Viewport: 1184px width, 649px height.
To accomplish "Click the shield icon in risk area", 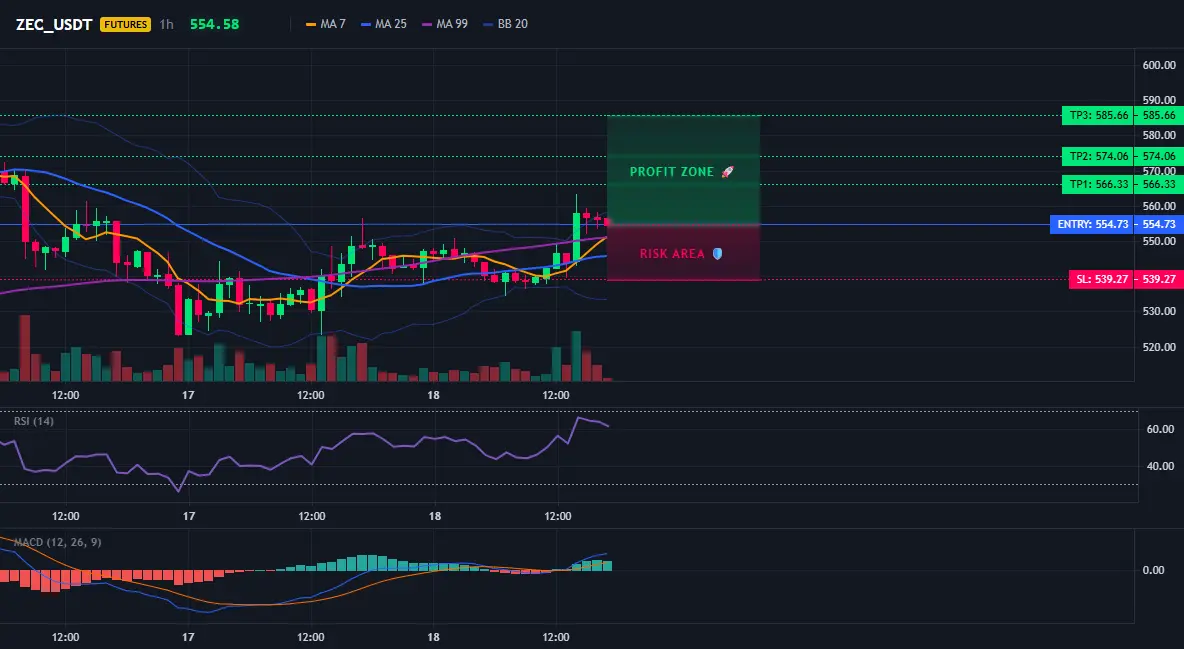I will point(717,254).
